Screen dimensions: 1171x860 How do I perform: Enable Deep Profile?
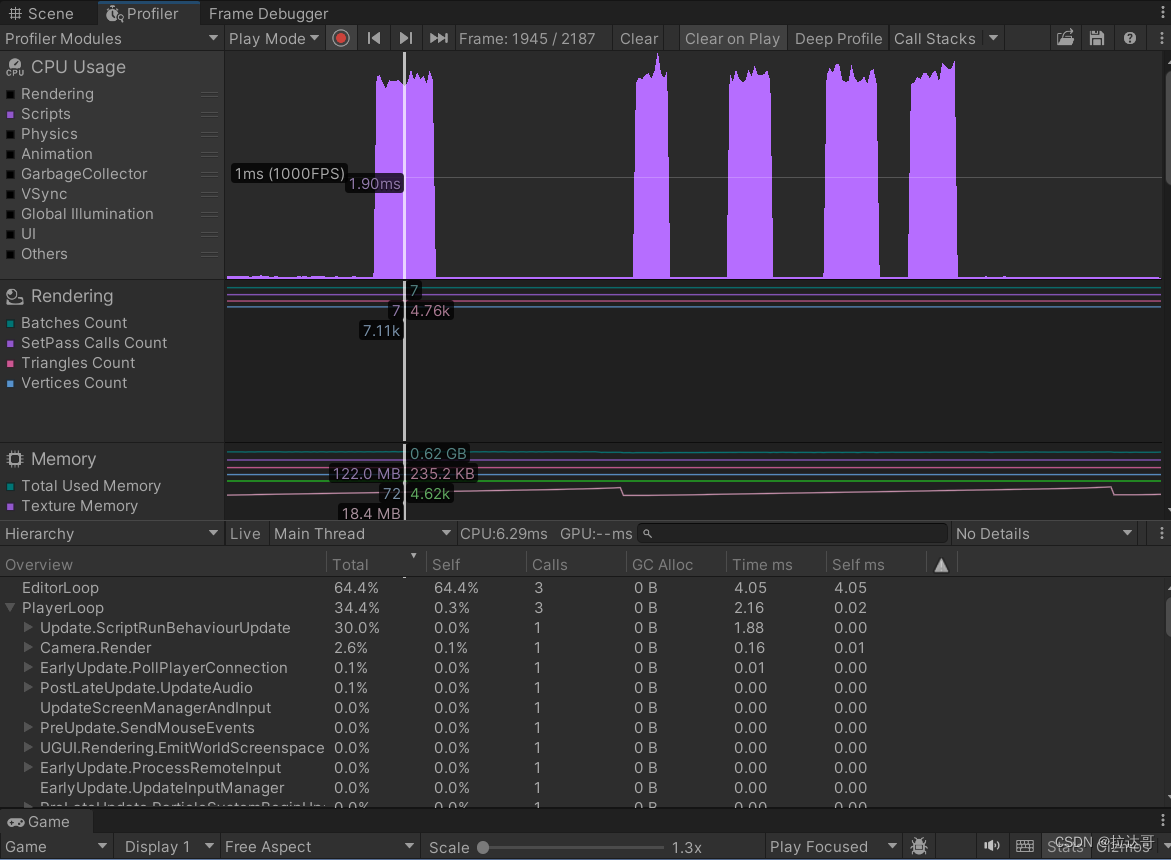[838, 38]
